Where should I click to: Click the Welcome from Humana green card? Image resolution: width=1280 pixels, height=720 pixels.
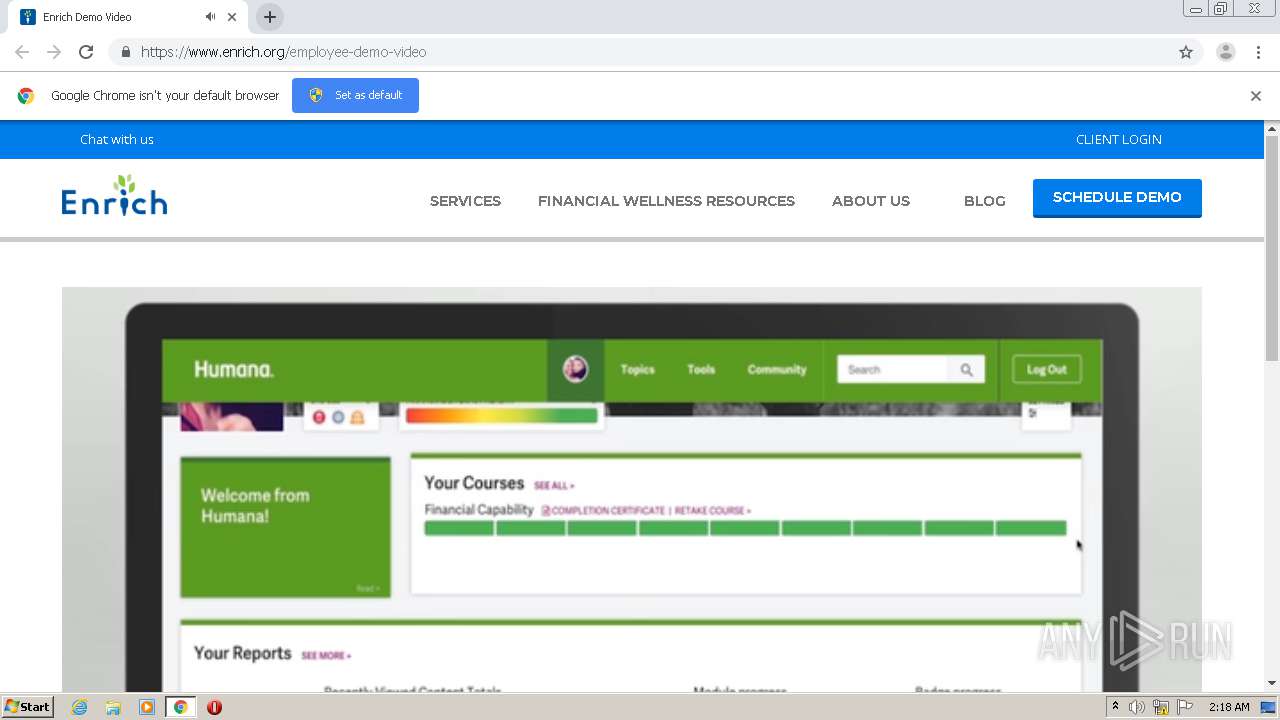(x=285, y=527)
